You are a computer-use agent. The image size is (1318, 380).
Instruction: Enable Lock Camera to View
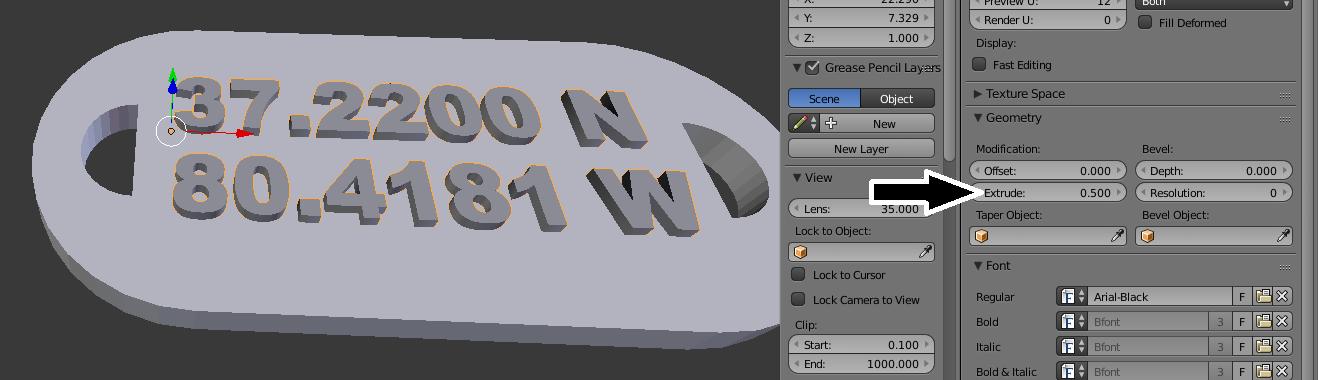coord(798,299)
